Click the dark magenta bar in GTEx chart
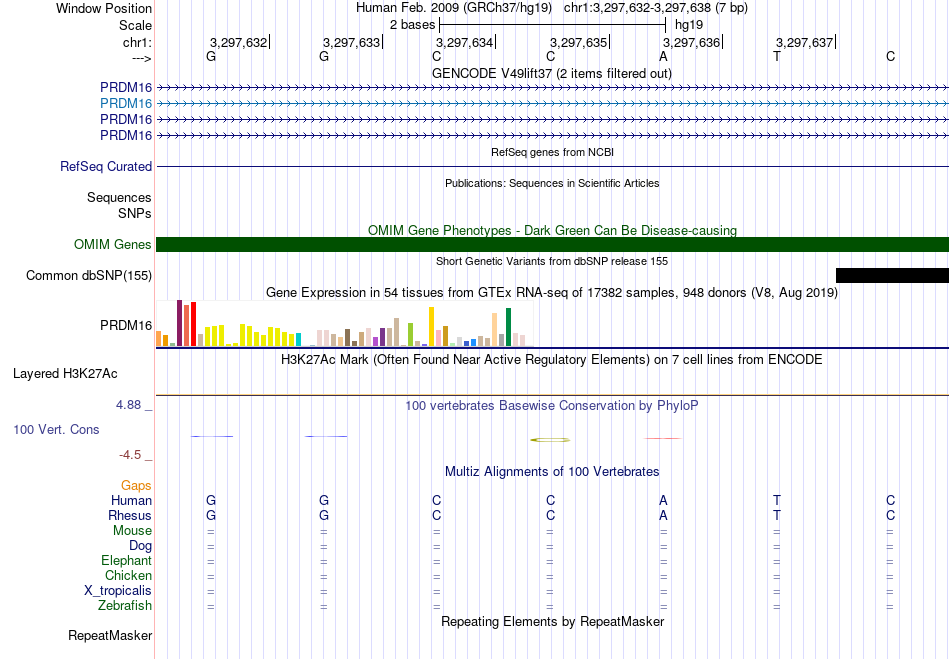 179,323
